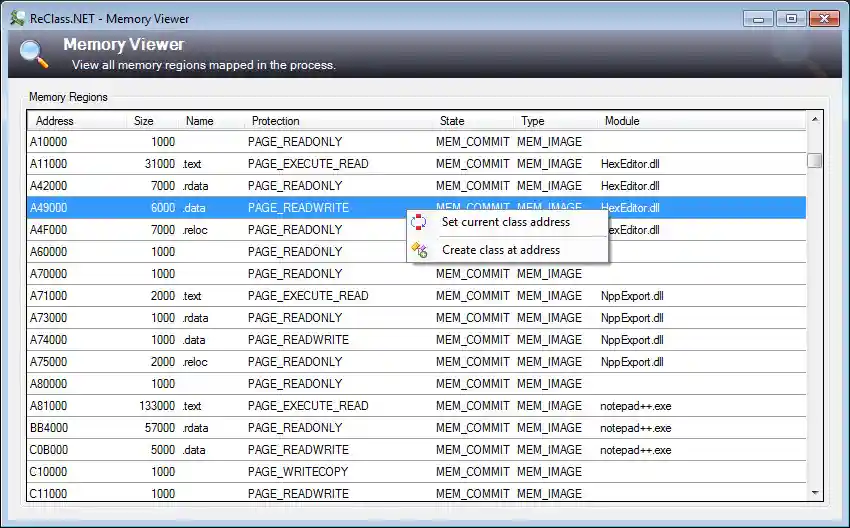Click the magnifying glass Memory Viewer icon
Image resolution: width=850 pixels, height=528 pixels.
(34, 53)
